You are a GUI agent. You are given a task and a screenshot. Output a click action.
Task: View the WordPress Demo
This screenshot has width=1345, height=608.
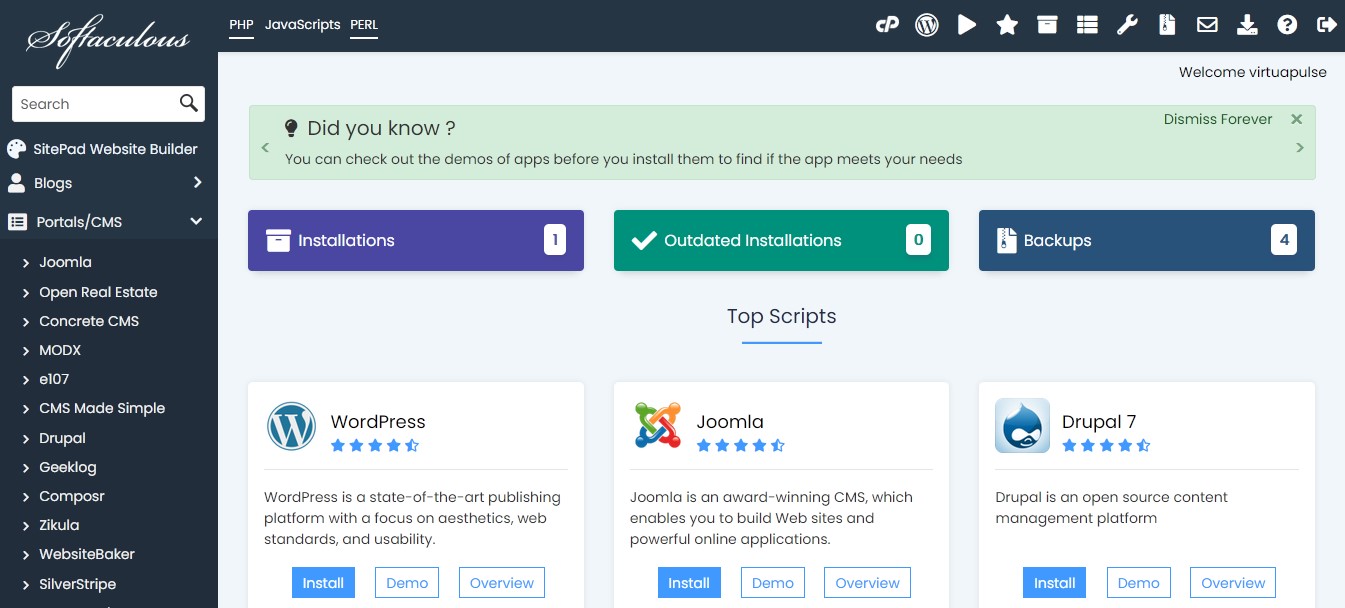407,583
